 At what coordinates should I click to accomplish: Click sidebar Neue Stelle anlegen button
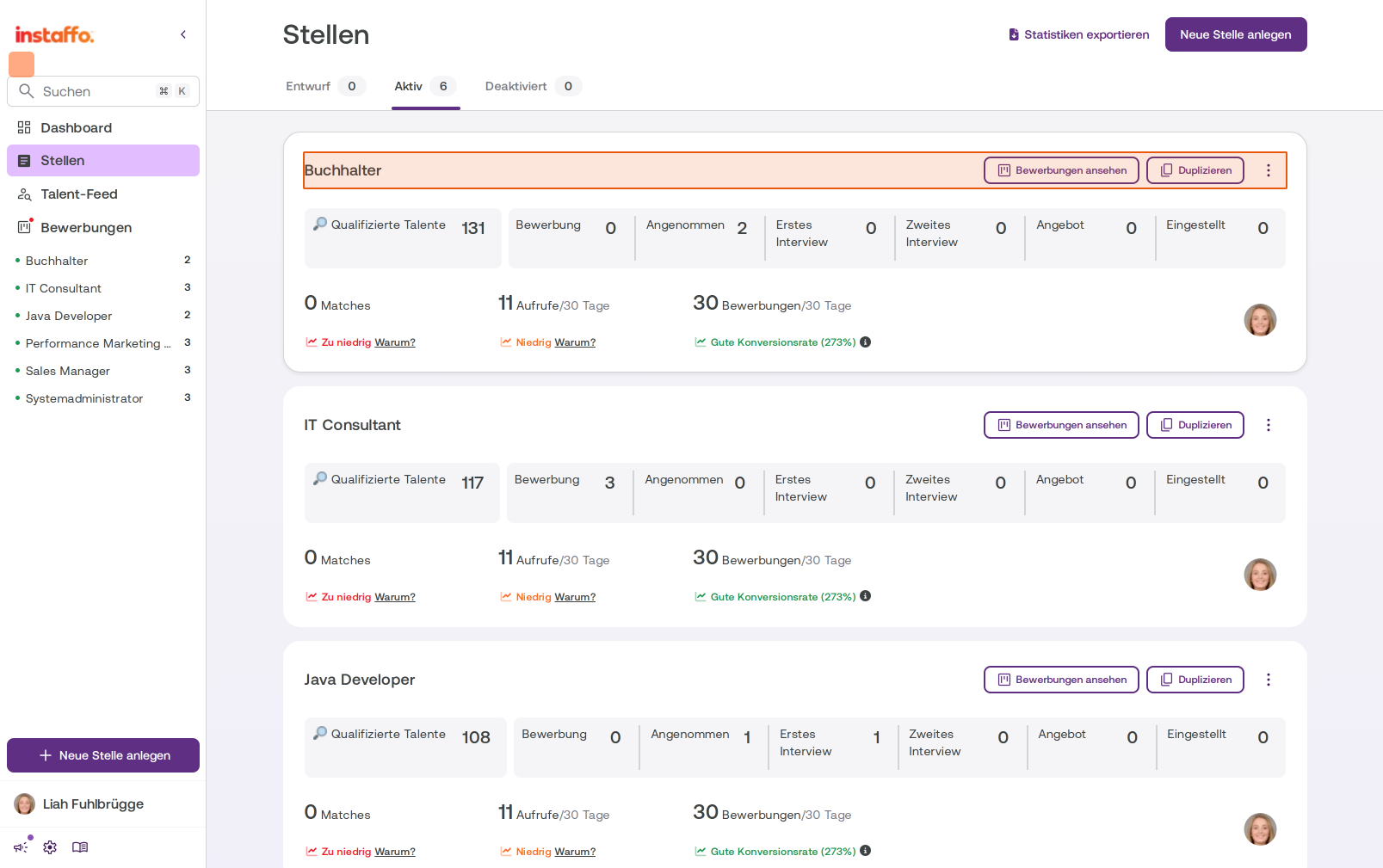coord(103,755)
